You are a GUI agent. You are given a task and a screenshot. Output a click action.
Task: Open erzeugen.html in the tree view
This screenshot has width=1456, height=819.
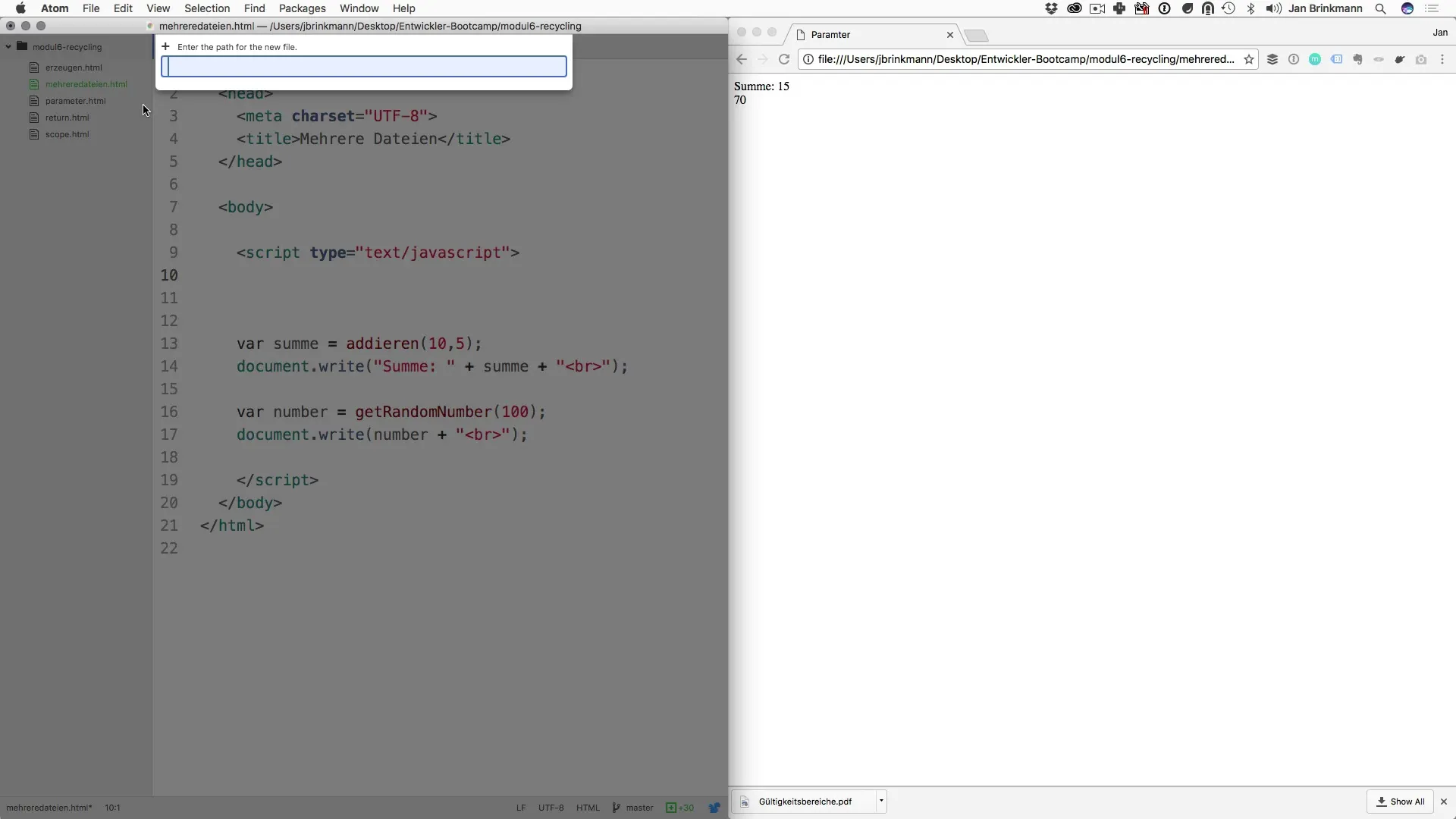coord(73,67)
